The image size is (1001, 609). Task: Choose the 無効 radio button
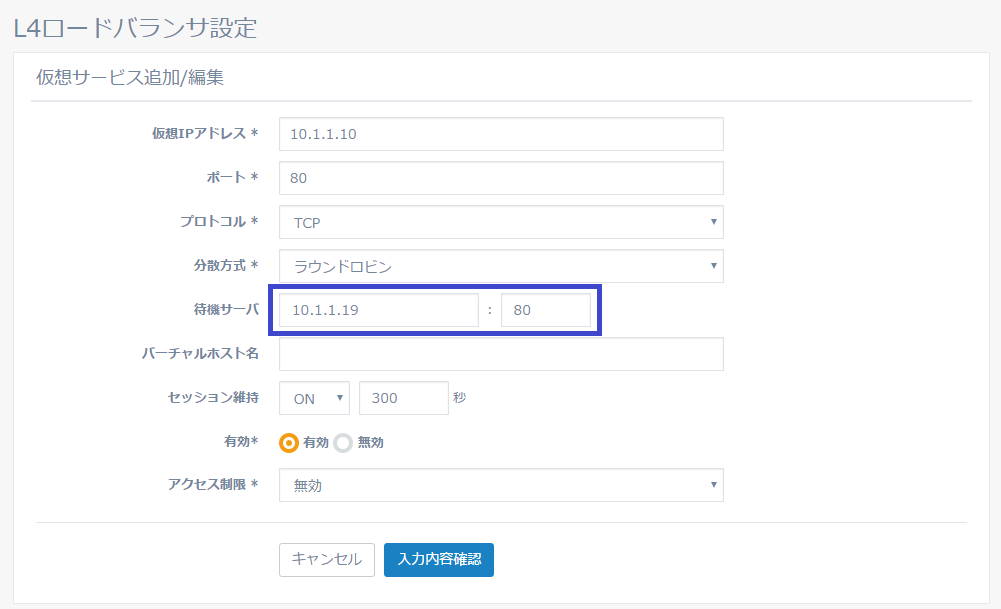tap(343, 442)
